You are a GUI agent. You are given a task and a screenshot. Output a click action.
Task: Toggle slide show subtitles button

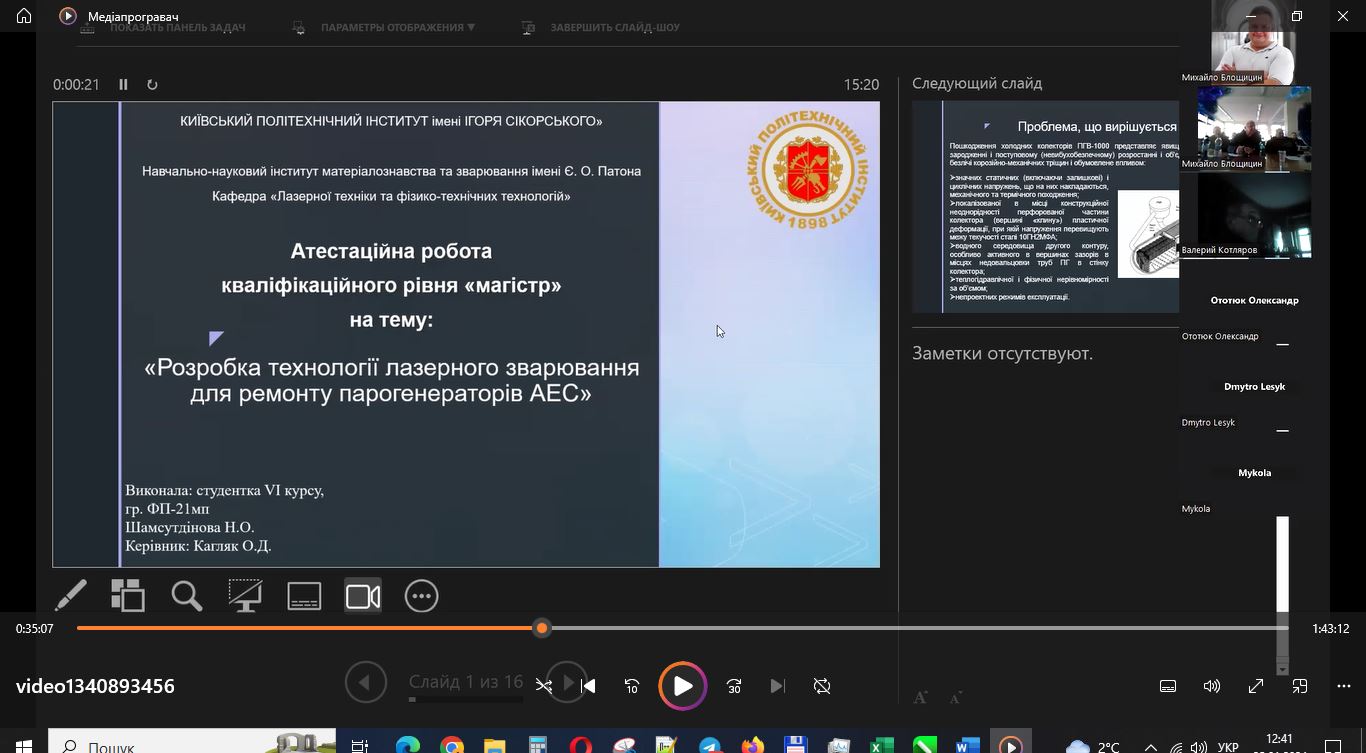(x=304, y=596)
